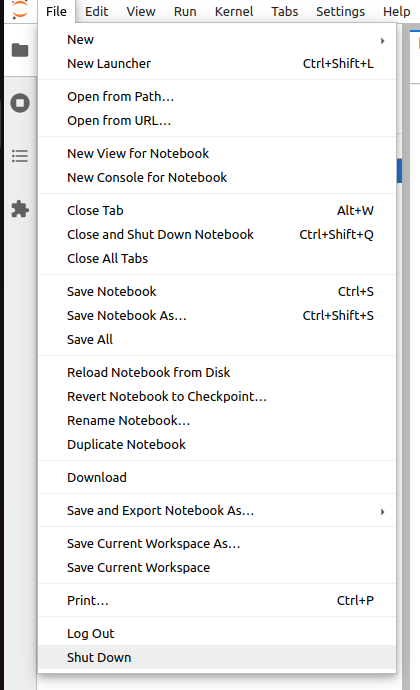The width and height of the screenshot is (420, 690).
Task: Expand the New submenu arrow
Action: point(383,40)
